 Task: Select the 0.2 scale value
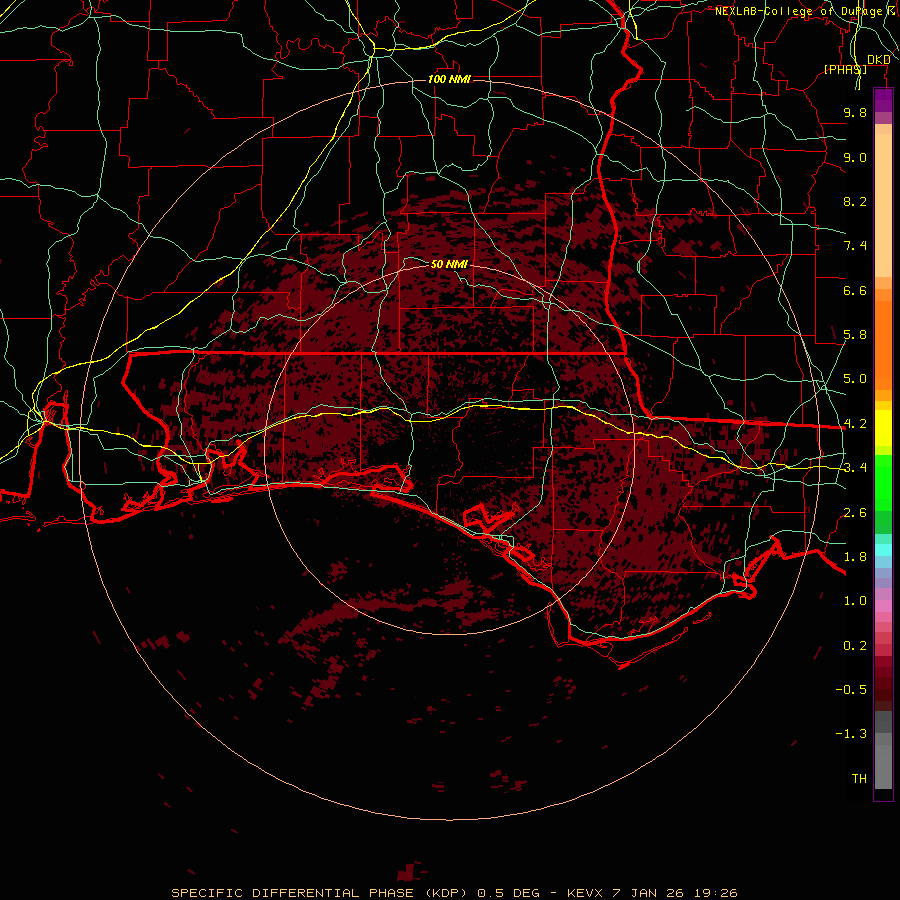tap(855, 646)
